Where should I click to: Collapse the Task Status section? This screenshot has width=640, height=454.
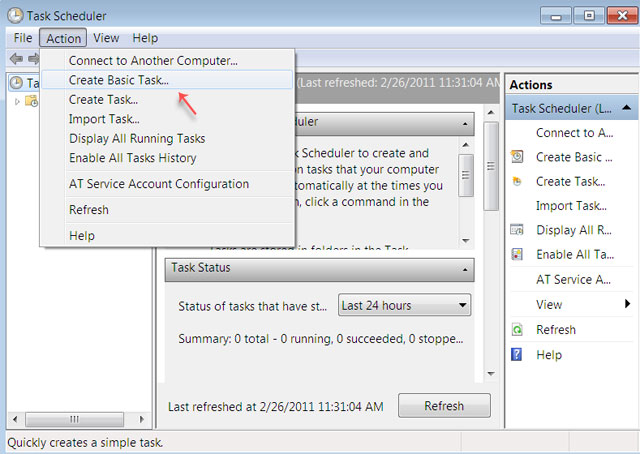465,270
